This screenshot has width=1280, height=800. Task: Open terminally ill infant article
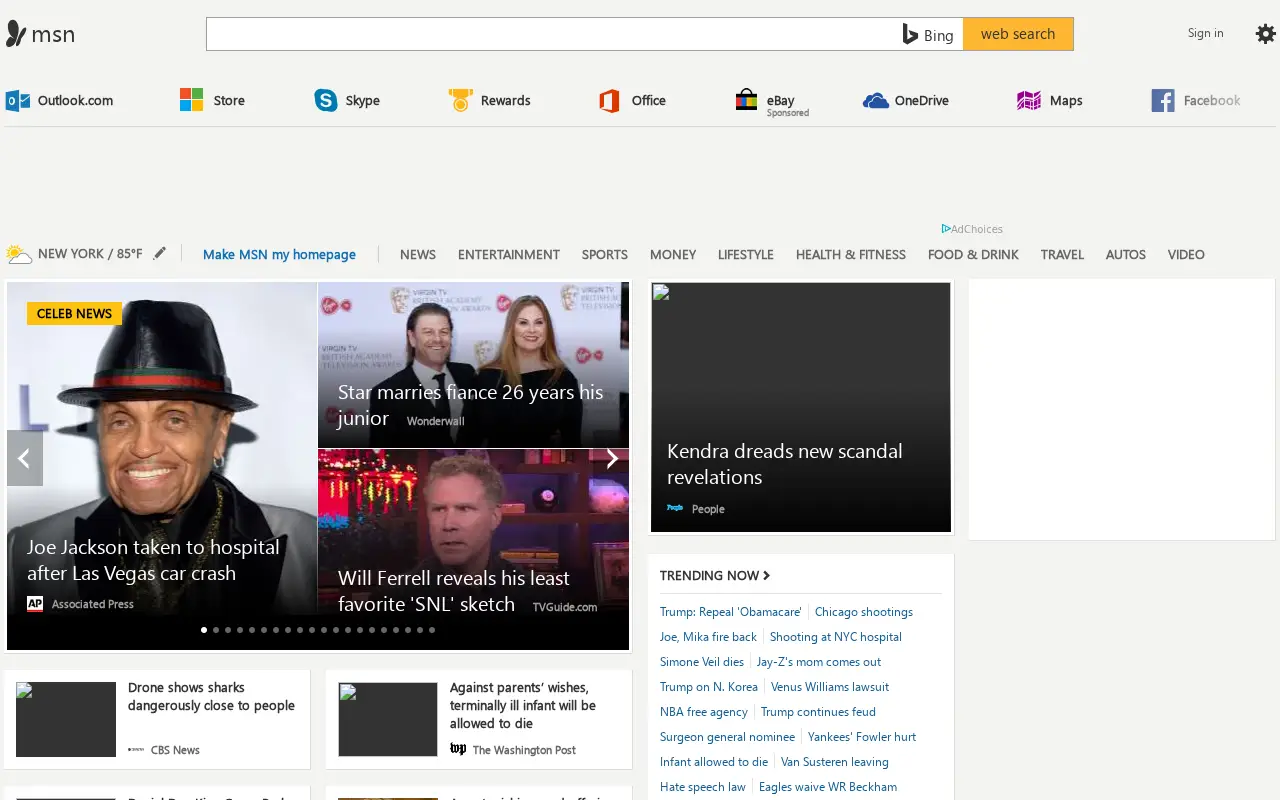[523, 705]
